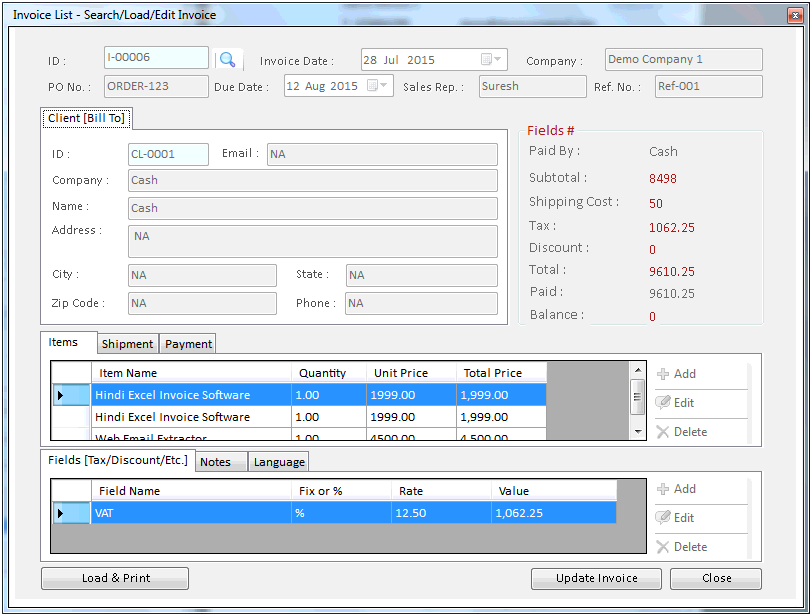812x616 pixels.
Task: Add a new tax/discount field
Action: 677,488
